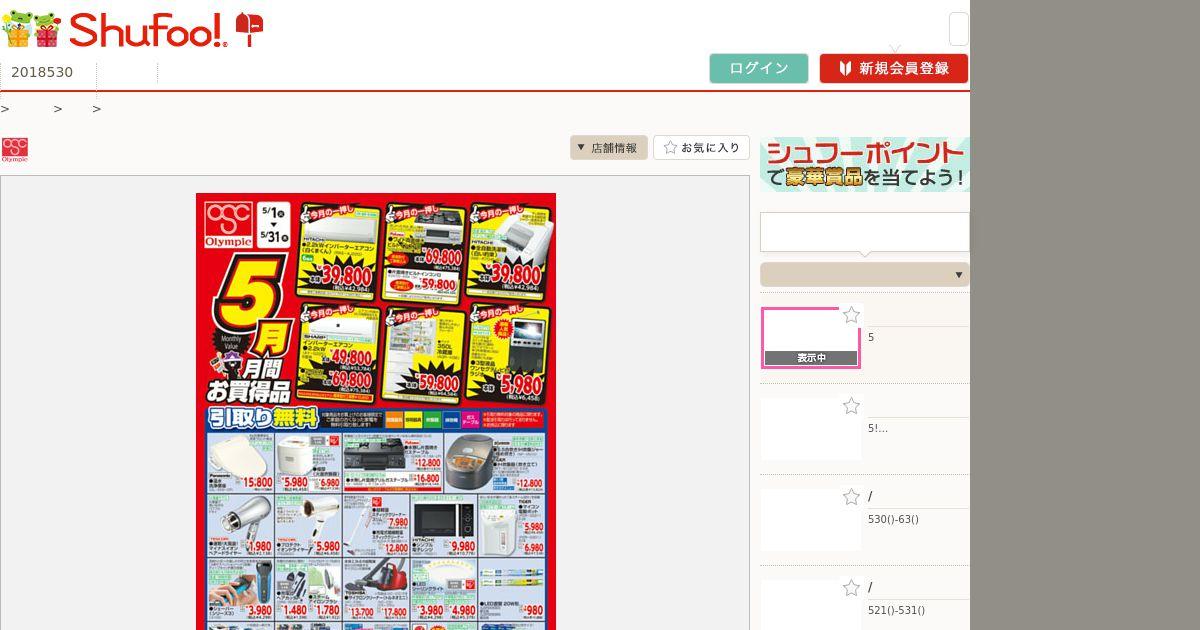Favorite the 521()-531() flyer with star

[x=851, y=588]
